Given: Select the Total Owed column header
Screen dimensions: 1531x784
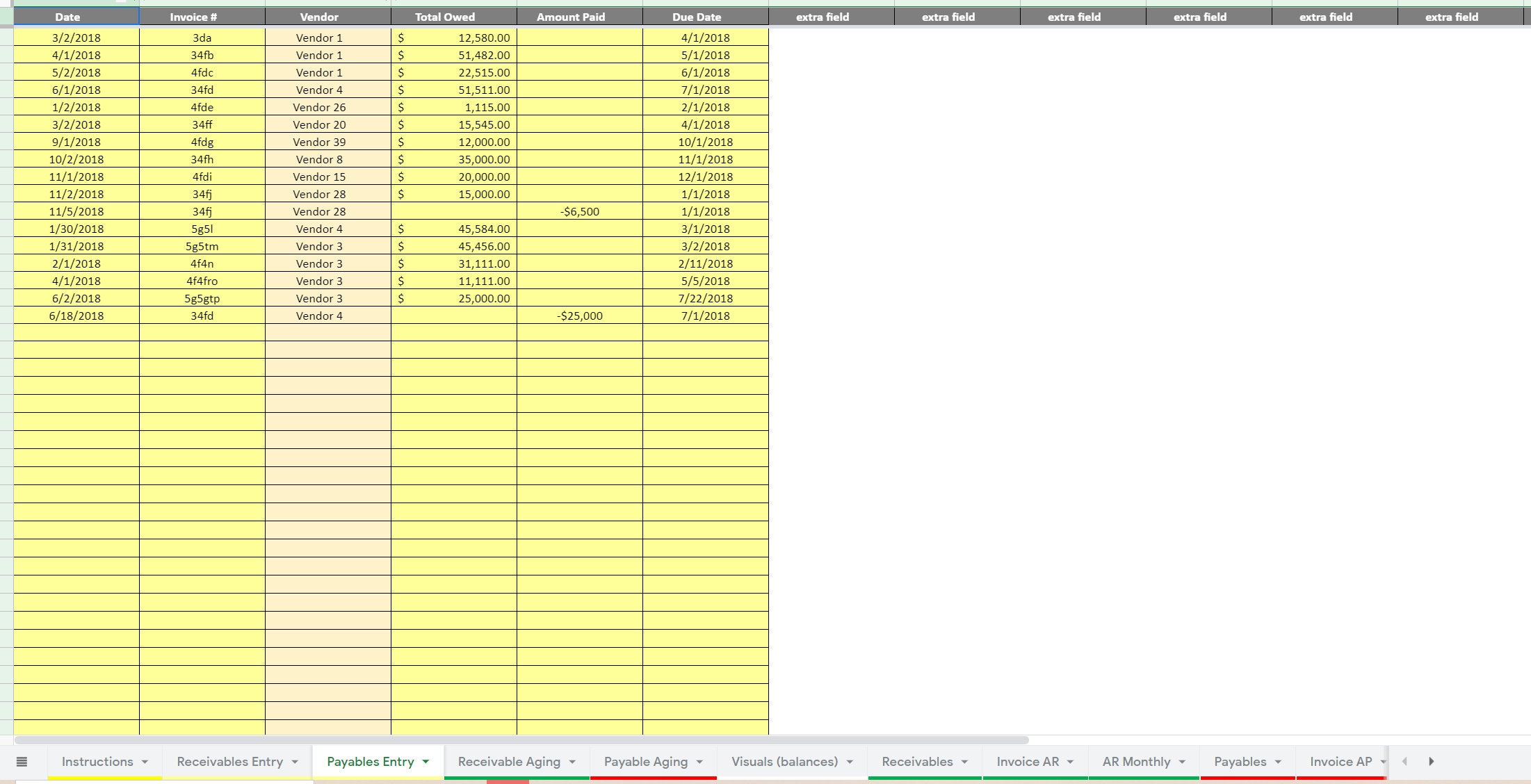Looking at the screenshot, I should [x=444, y=17].
